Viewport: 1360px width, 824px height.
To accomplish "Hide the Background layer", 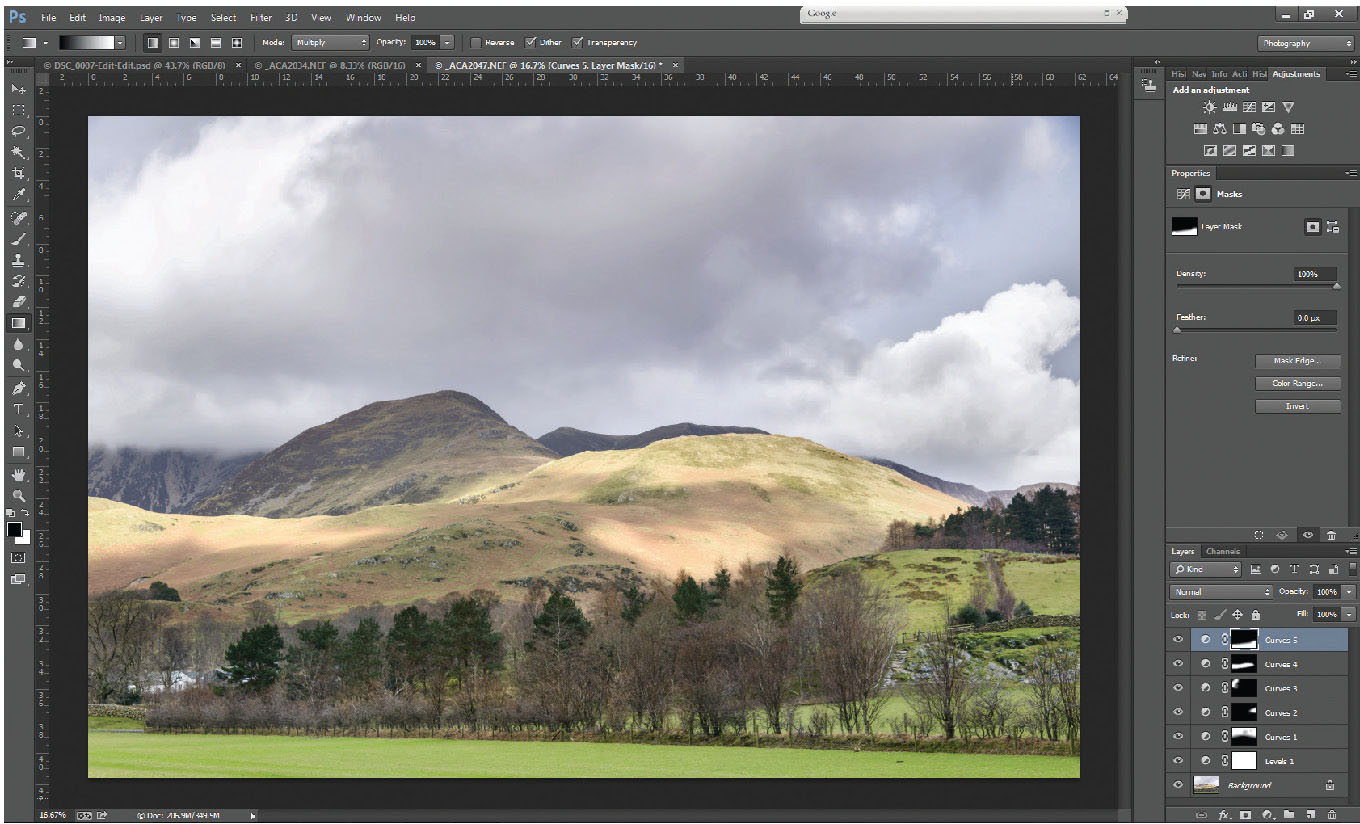I will (x=1178, y=786).
